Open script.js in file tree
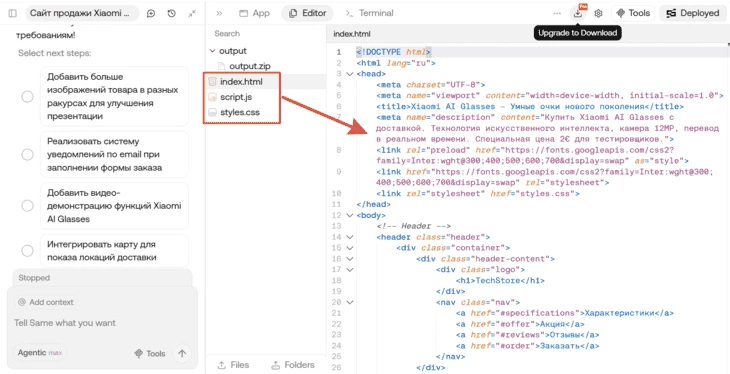 tap(237, 97)
